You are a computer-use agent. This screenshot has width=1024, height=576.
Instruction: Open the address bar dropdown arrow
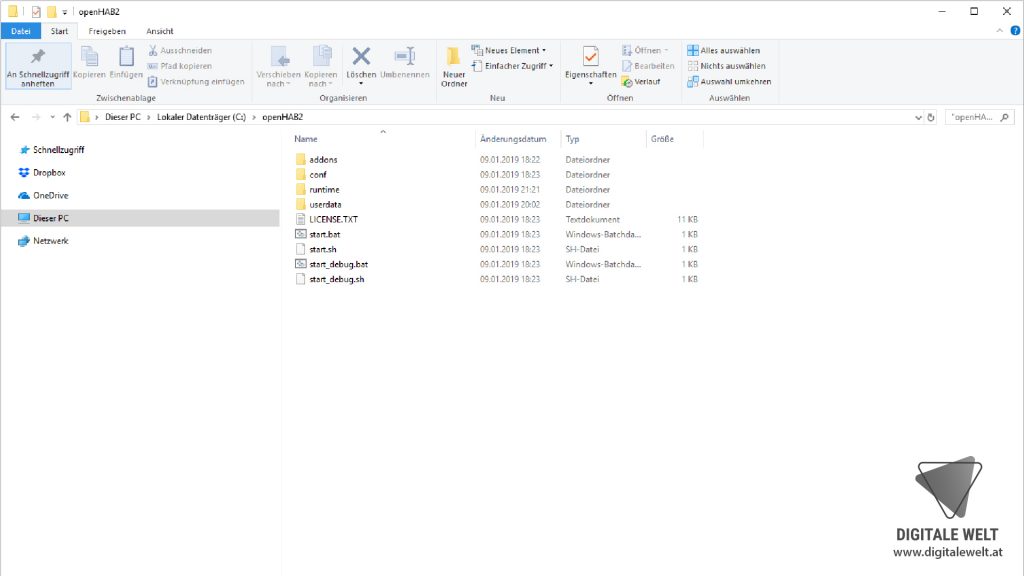point(917,116)
